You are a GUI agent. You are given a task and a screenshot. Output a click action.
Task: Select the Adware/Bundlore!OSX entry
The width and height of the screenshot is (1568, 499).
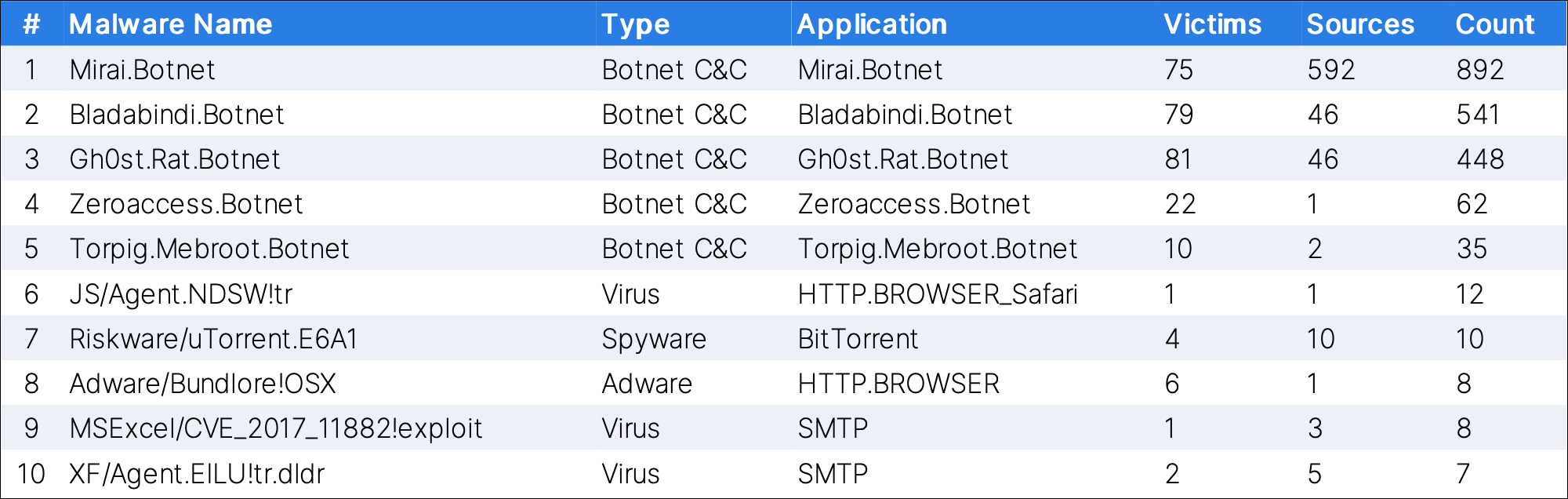point(203,384)
